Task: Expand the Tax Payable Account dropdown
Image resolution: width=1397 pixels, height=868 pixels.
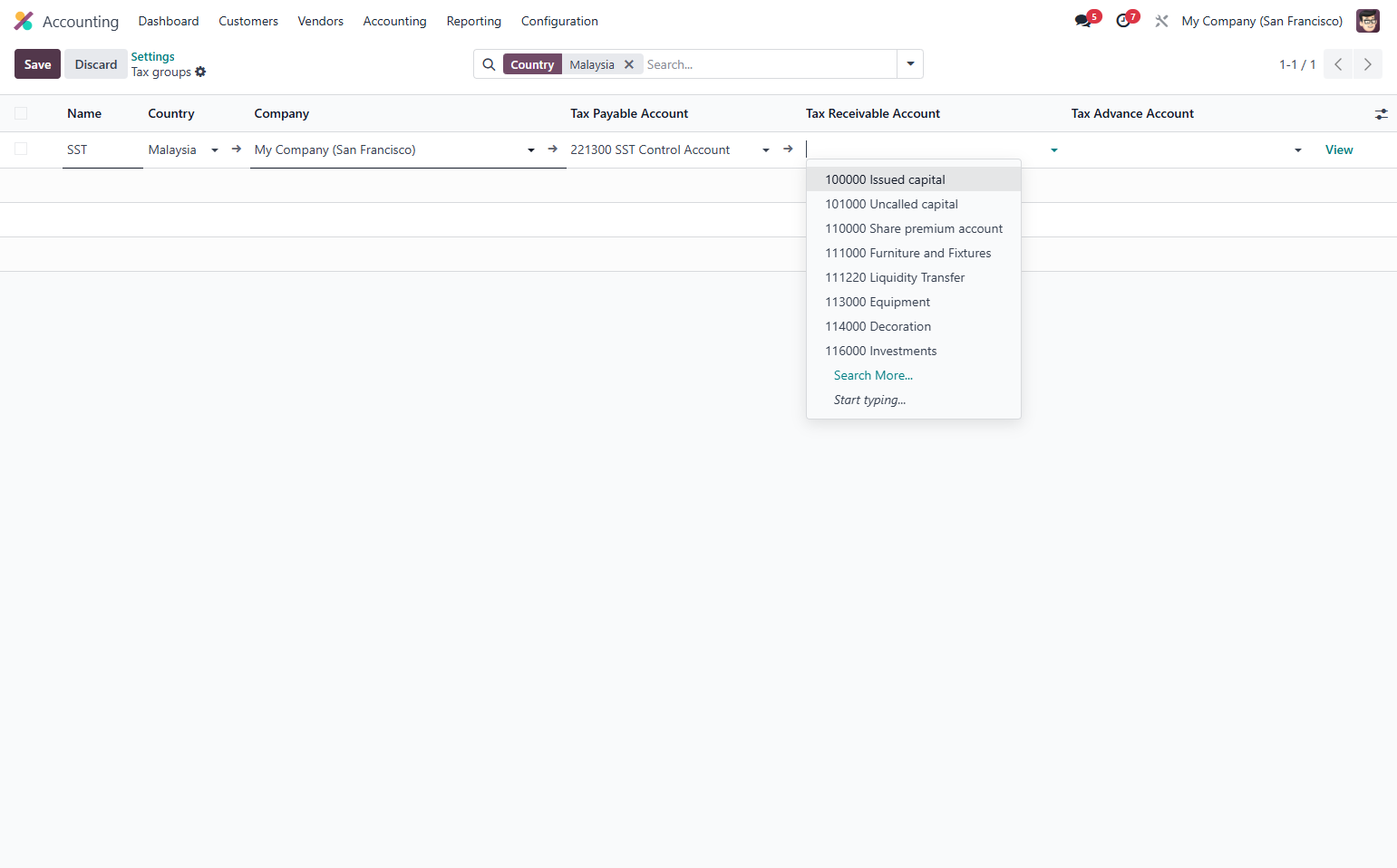Action: pos(766,150)
